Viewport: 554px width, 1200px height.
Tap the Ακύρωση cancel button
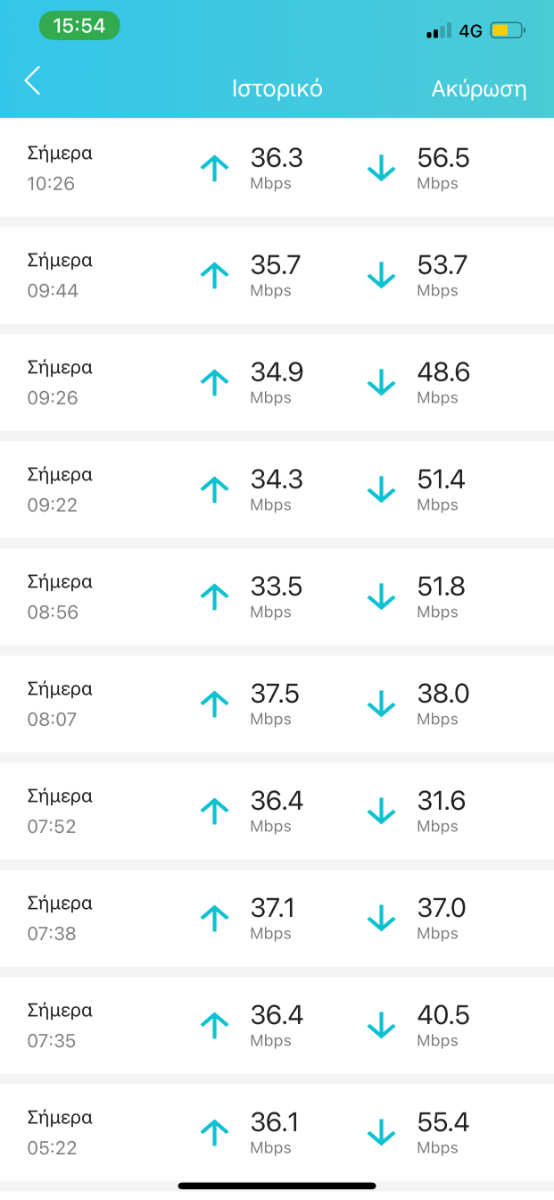tap(479, 88)
